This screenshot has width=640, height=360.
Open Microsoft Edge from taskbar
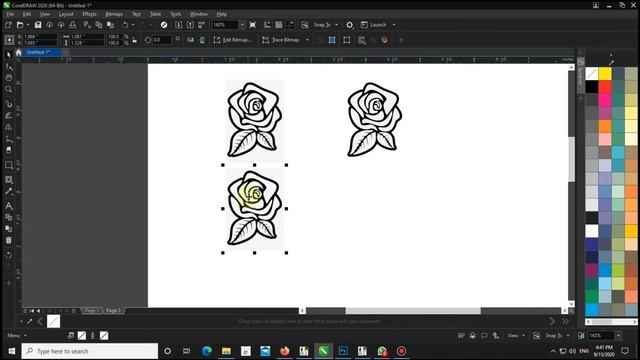207,351
